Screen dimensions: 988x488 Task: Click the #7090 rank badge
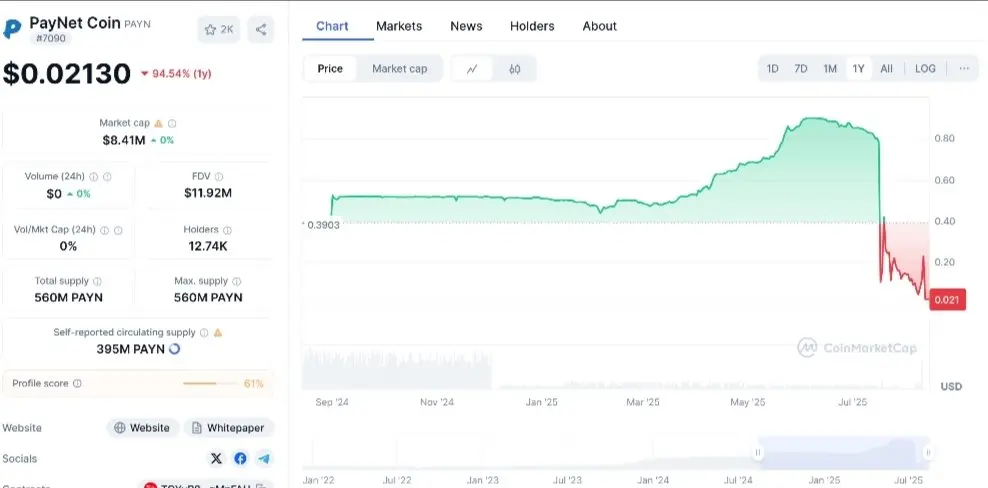51,38
